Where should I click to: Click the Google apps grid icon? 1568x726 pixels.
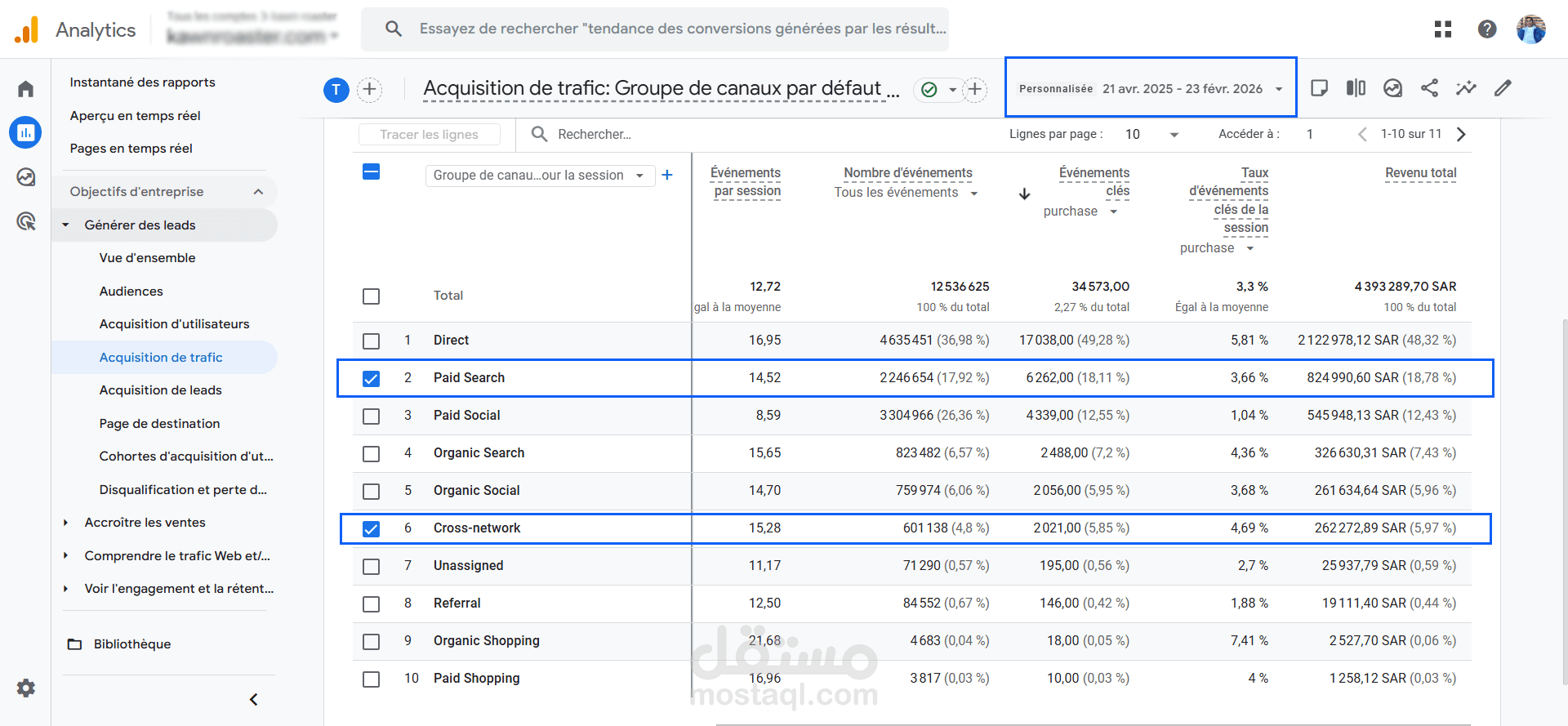coord(1443,29)
